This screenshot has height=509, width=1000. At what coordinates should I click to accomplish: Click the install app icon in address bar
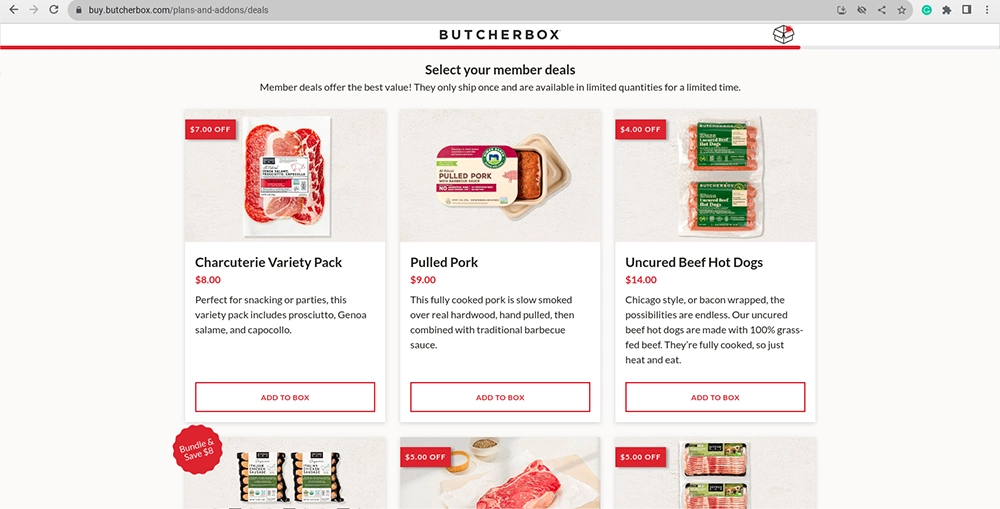pos(842,10)
